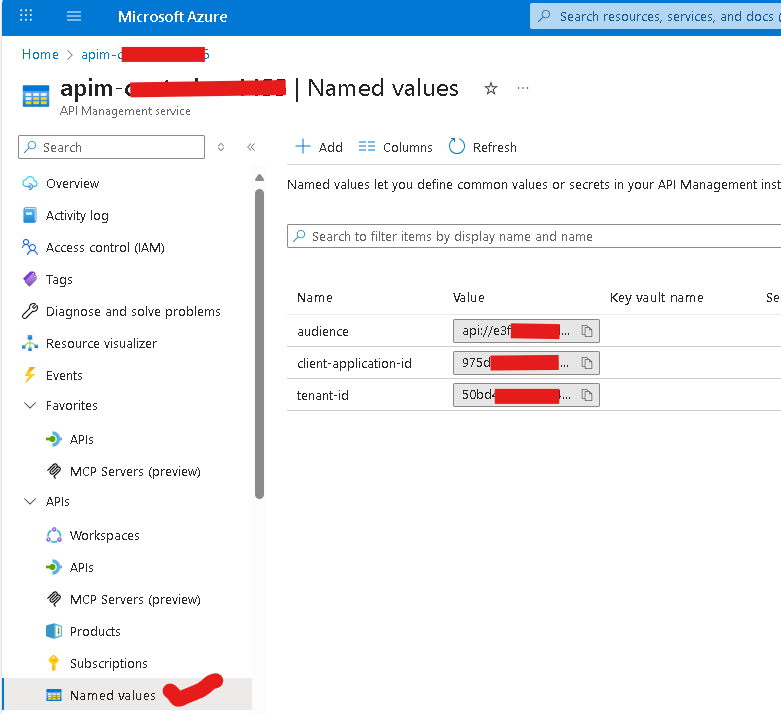Collapse the APIs group chevron
781x714 pixels.
point(30,501)
